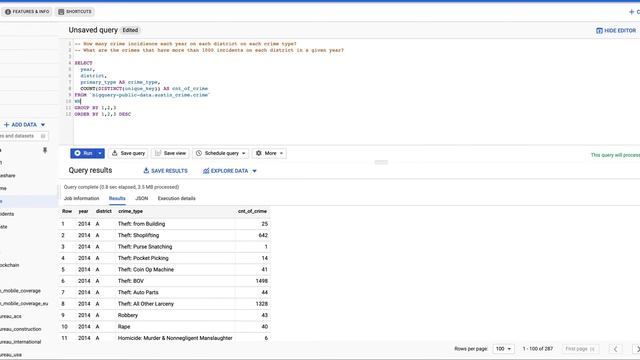Go to the previous results page
The width and height of the screenshot is (640, 360).
pos(616,349)
